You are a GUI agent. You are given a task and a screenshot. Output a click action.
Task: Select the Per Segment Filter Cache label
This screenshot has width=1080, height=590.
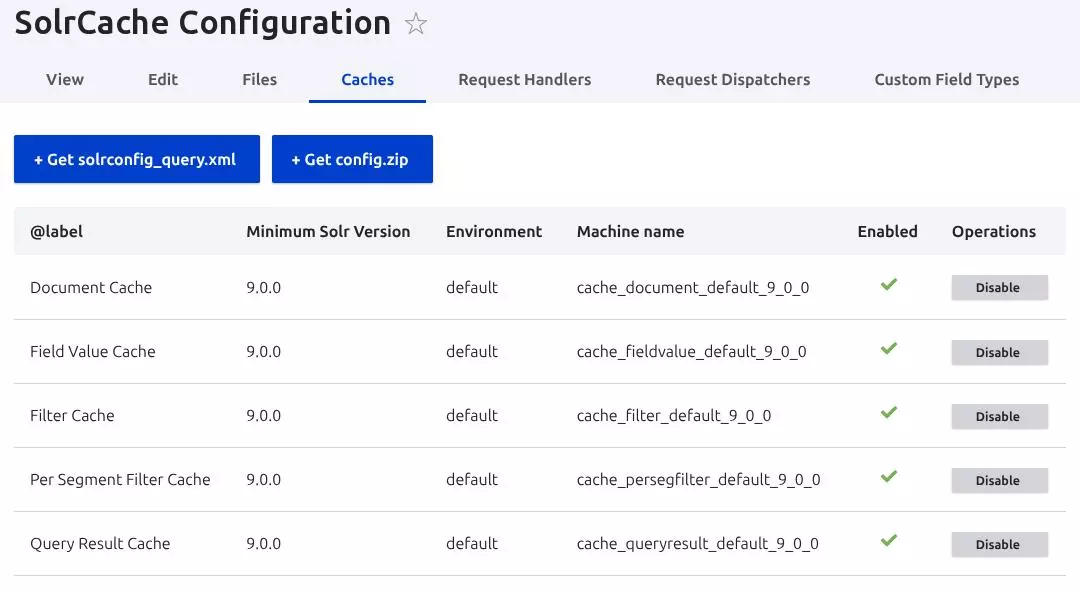click(x=120, y=480)
